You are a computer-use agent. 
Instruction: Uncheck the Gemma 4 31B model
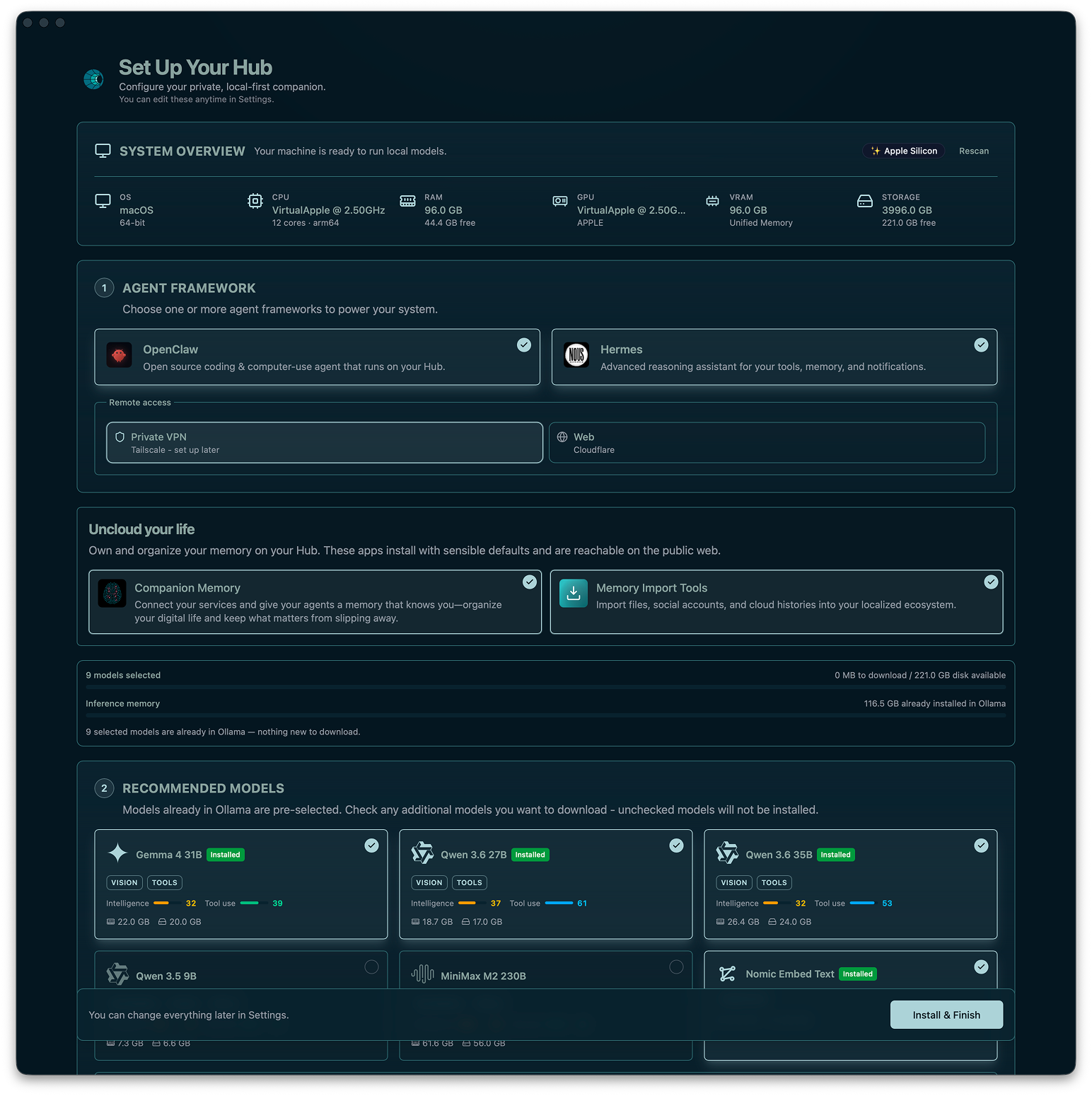pos(371,846)
